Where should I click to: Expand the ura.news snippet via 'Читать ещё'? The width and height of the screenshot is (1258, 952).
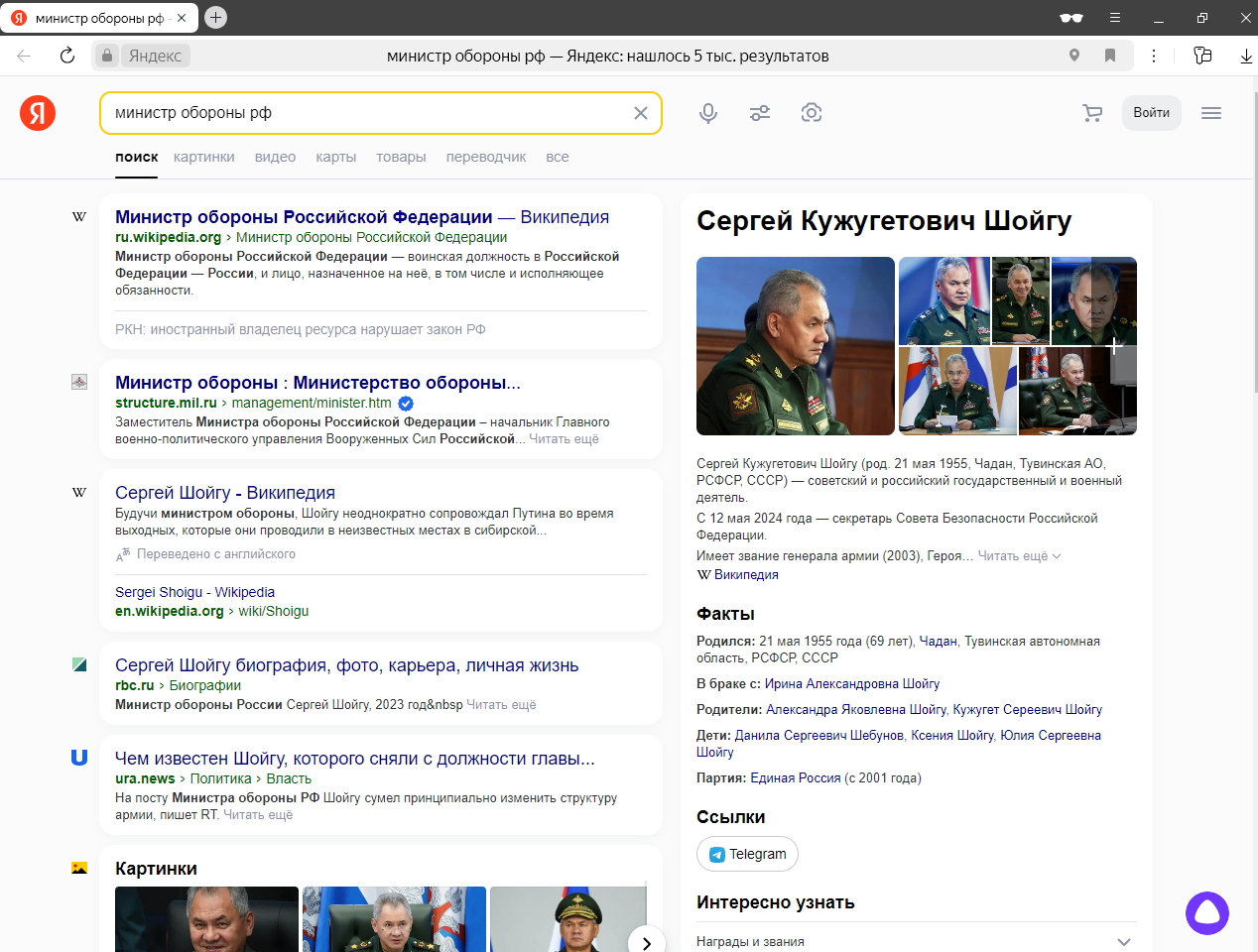point(258,815)
